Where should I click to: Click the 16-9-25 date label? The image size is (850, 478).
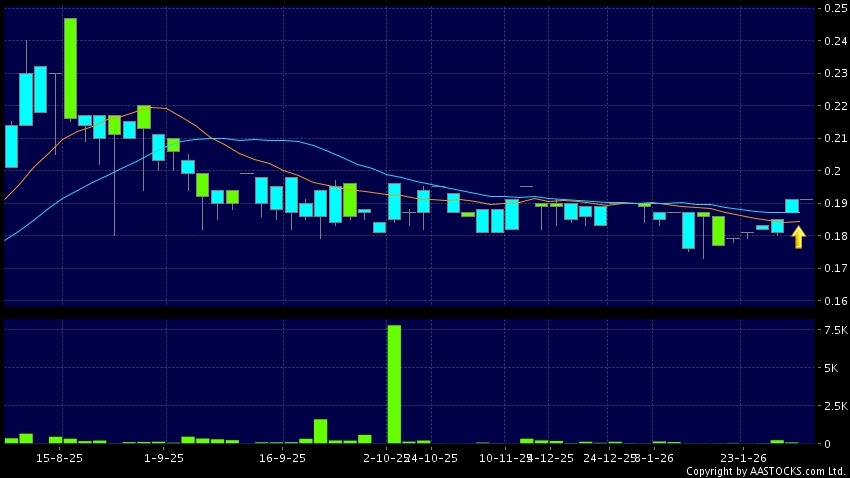(282, 458)
